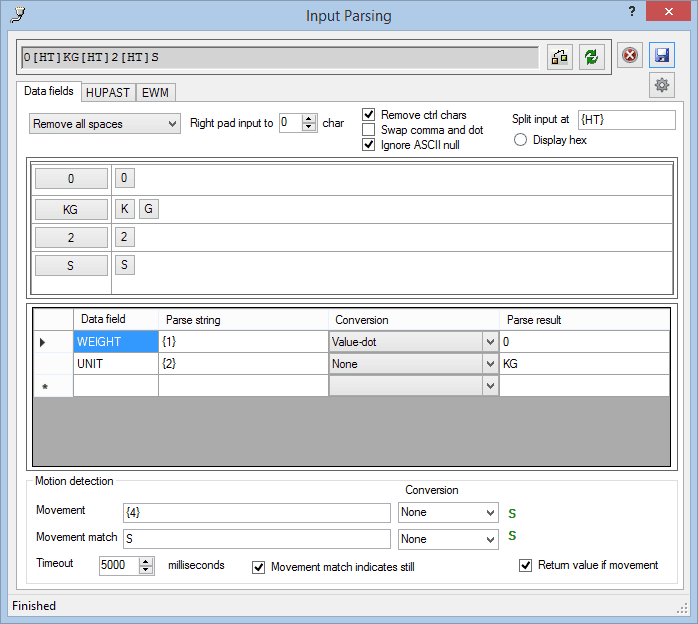This screenshot has width=698, height=624.
Task: Open the empty conversion dropdown in new row
Action: pyautogui.click(x=490, y=386)
